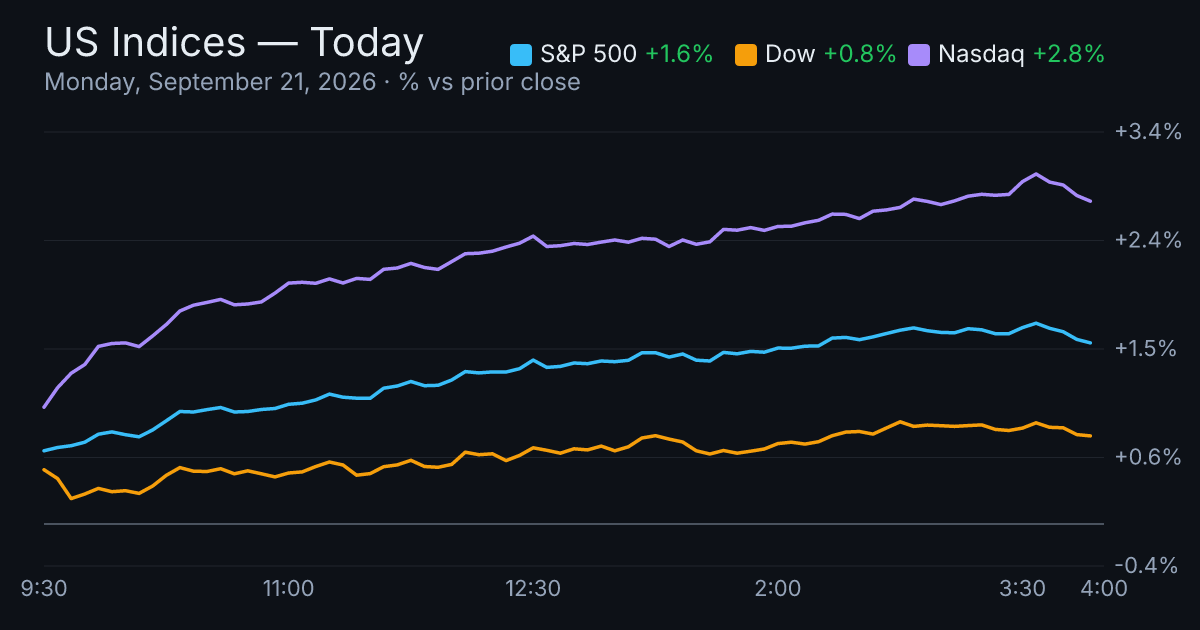Click the Nasdaq purple legend swatch
The width and height of the screenshot is (1200, 630).
(919, 55)
